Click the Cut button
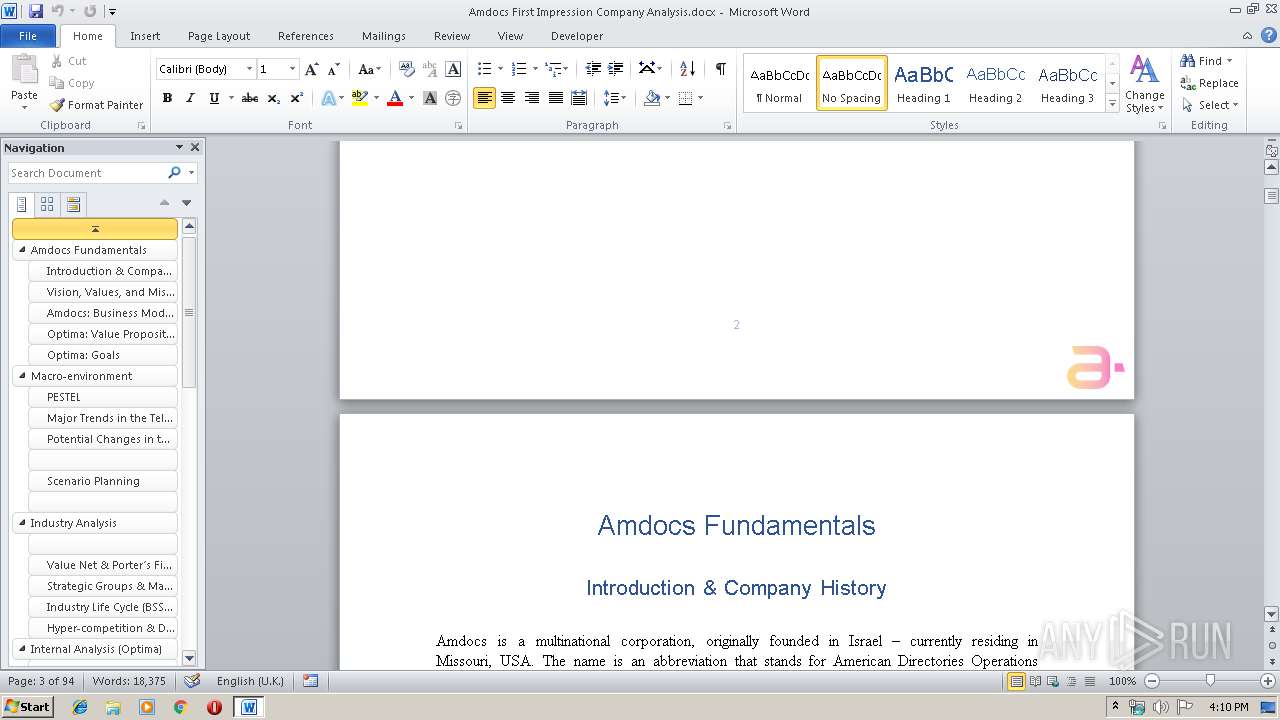Viewport: 1280px width, 720px height. pos(68,61)
